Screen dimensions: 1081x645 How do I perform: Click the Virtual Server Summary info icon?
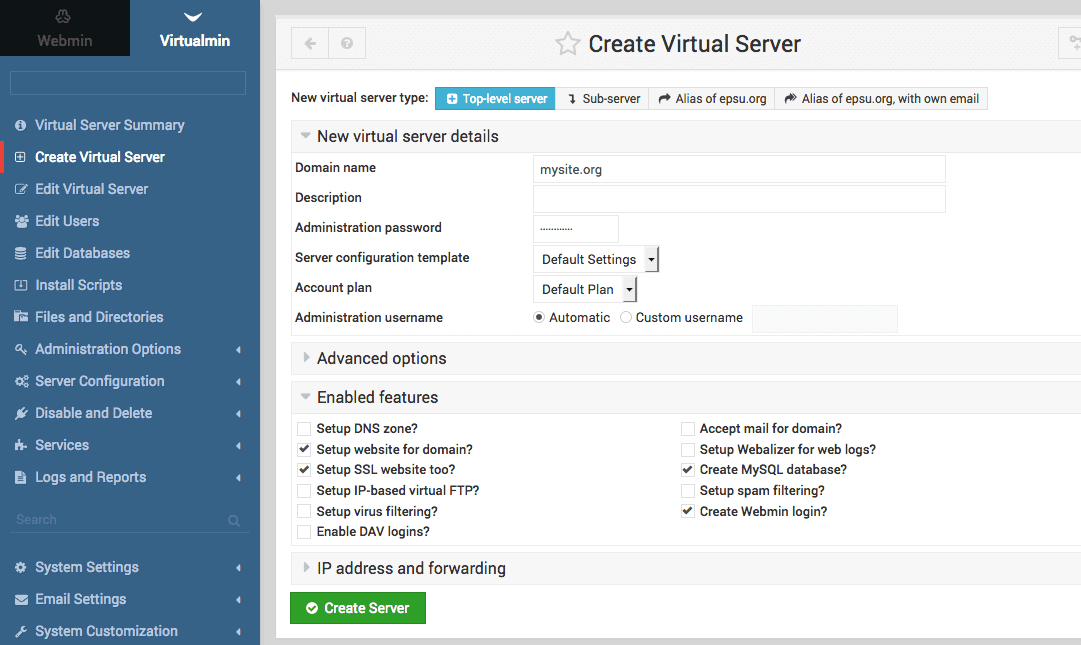click(x=20, y=125)
